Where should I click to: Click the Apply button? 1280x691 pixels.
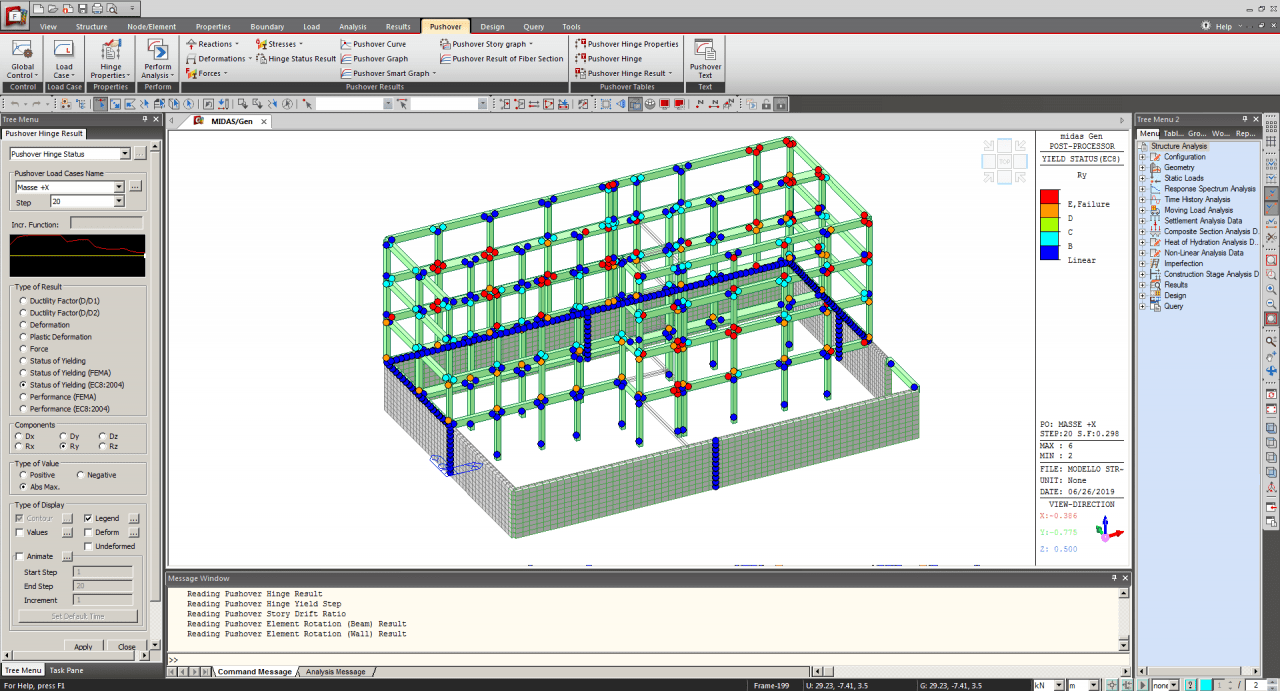click(x=83, y=647)
